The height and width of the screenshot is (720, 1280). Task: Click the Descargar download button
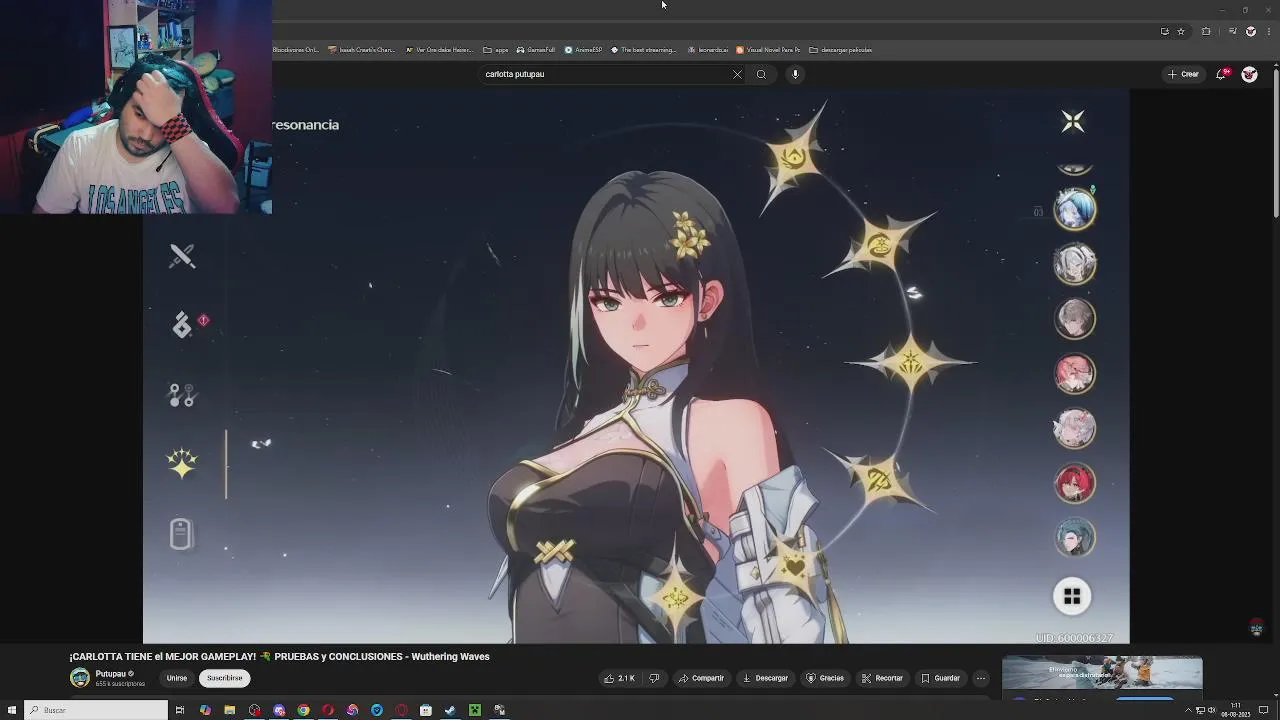(x=765, y=678)
